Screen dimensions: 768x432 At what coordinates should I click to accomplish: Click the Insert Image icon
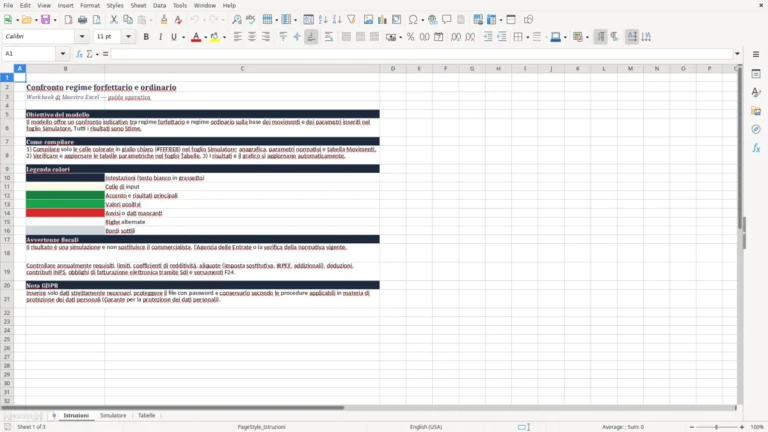tap(368, 20)
